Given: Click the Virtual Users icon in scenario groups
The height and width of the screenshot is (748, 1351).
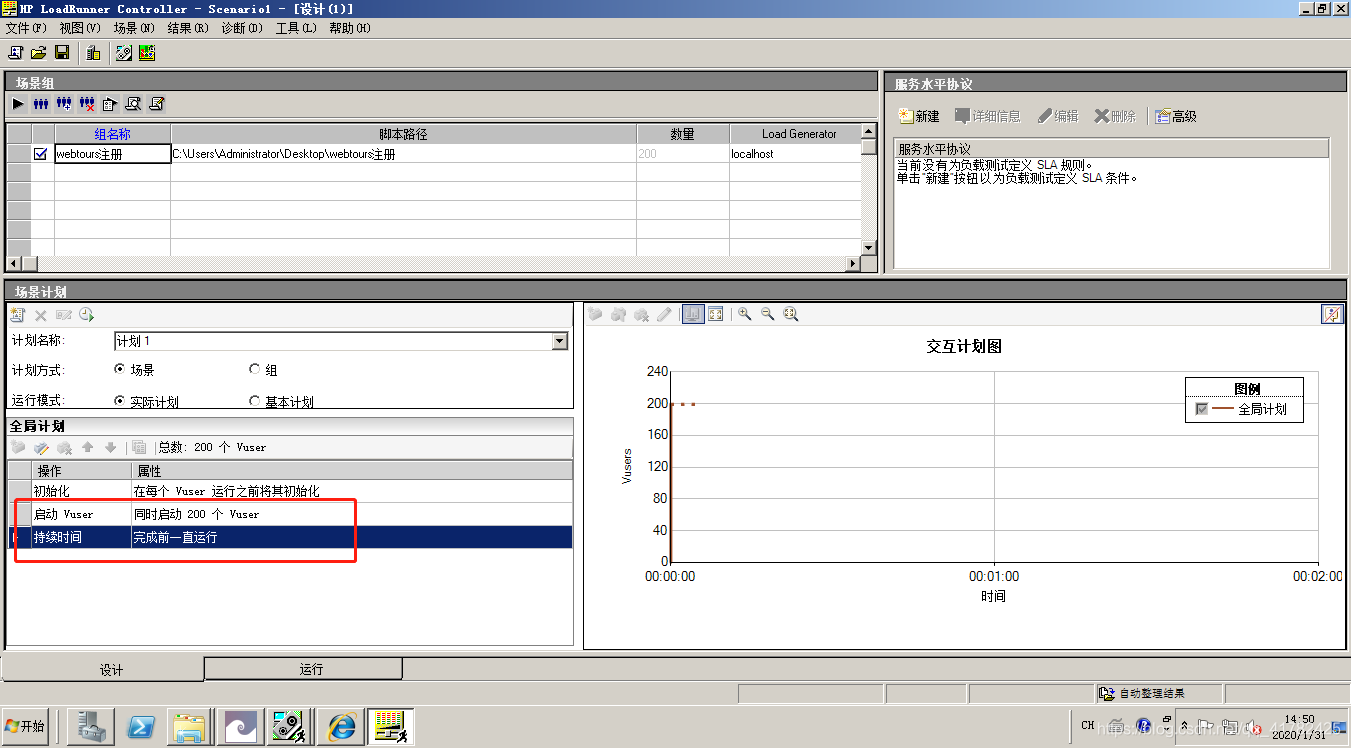Looking at the screenshot, I should 41,103.
